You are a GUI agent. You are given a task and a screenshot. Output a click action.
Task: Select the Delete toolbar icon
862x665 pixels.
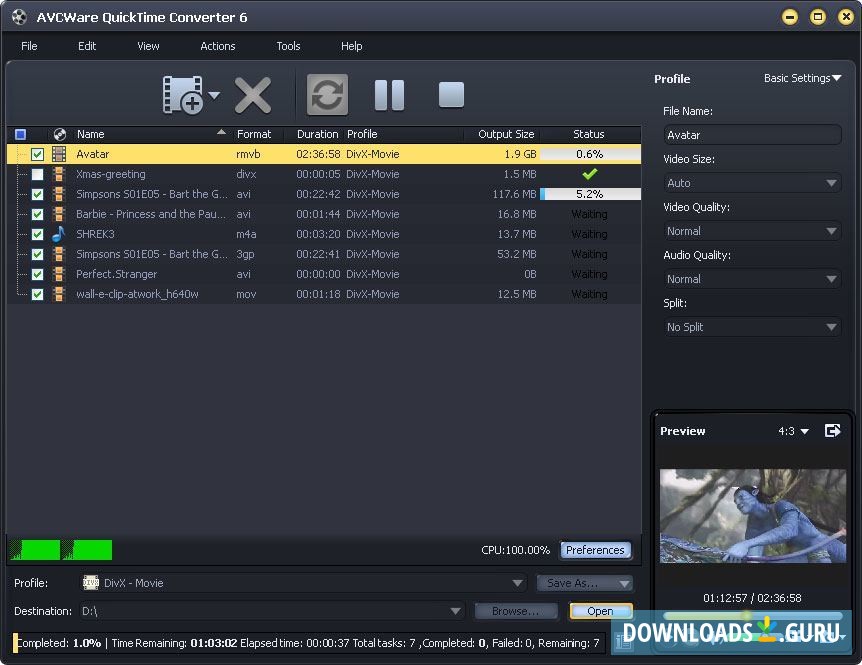tap(253, 93)
